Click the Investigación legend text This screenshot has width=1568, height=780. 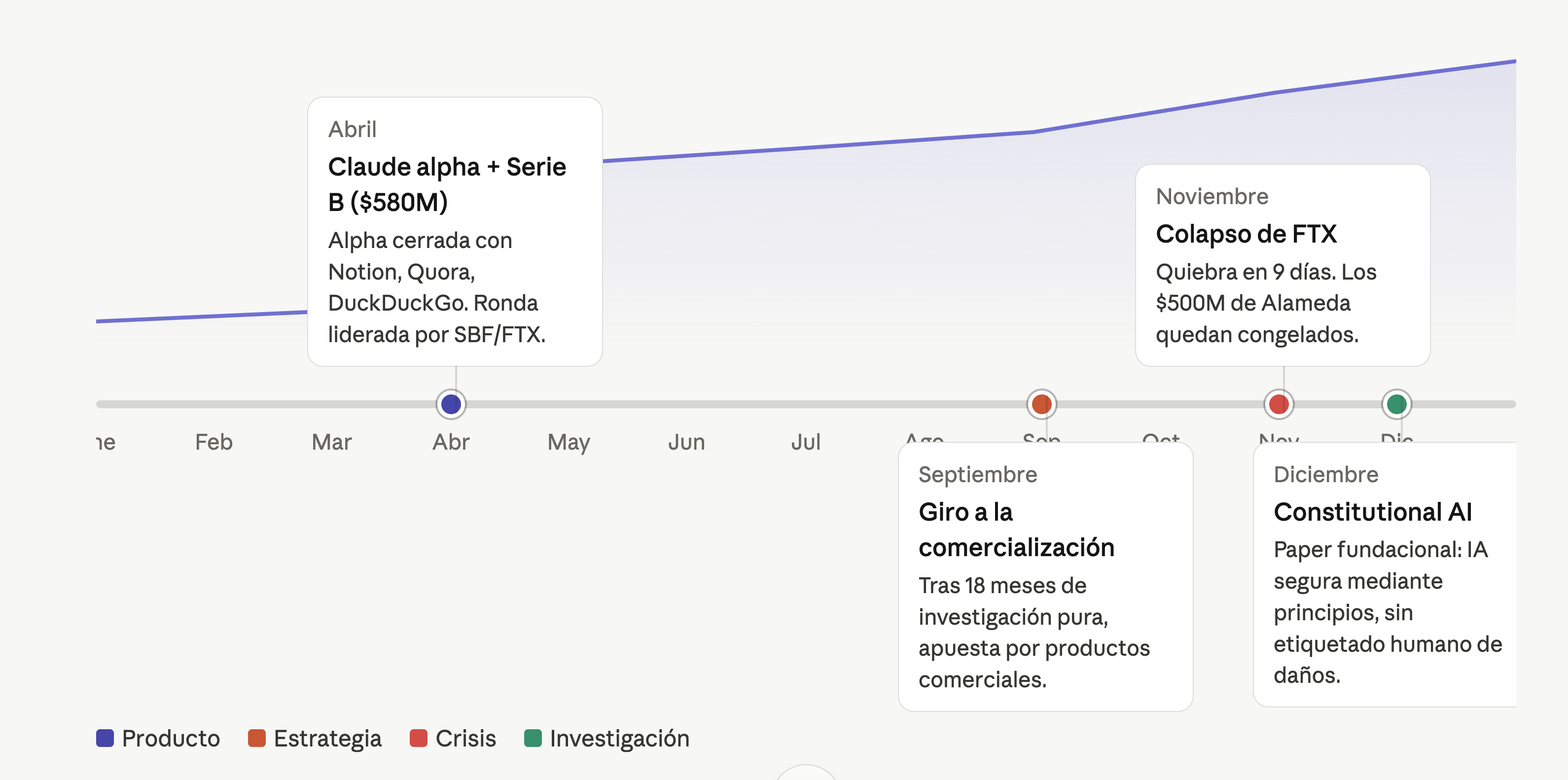619,738
